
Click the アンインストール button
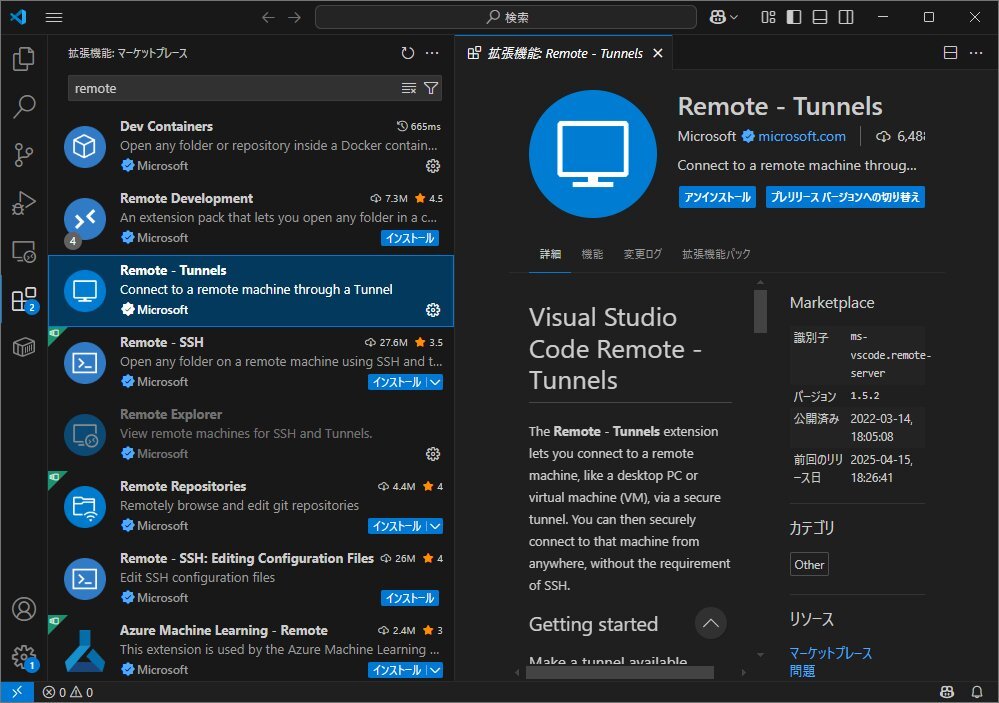[x=717, y=197]
